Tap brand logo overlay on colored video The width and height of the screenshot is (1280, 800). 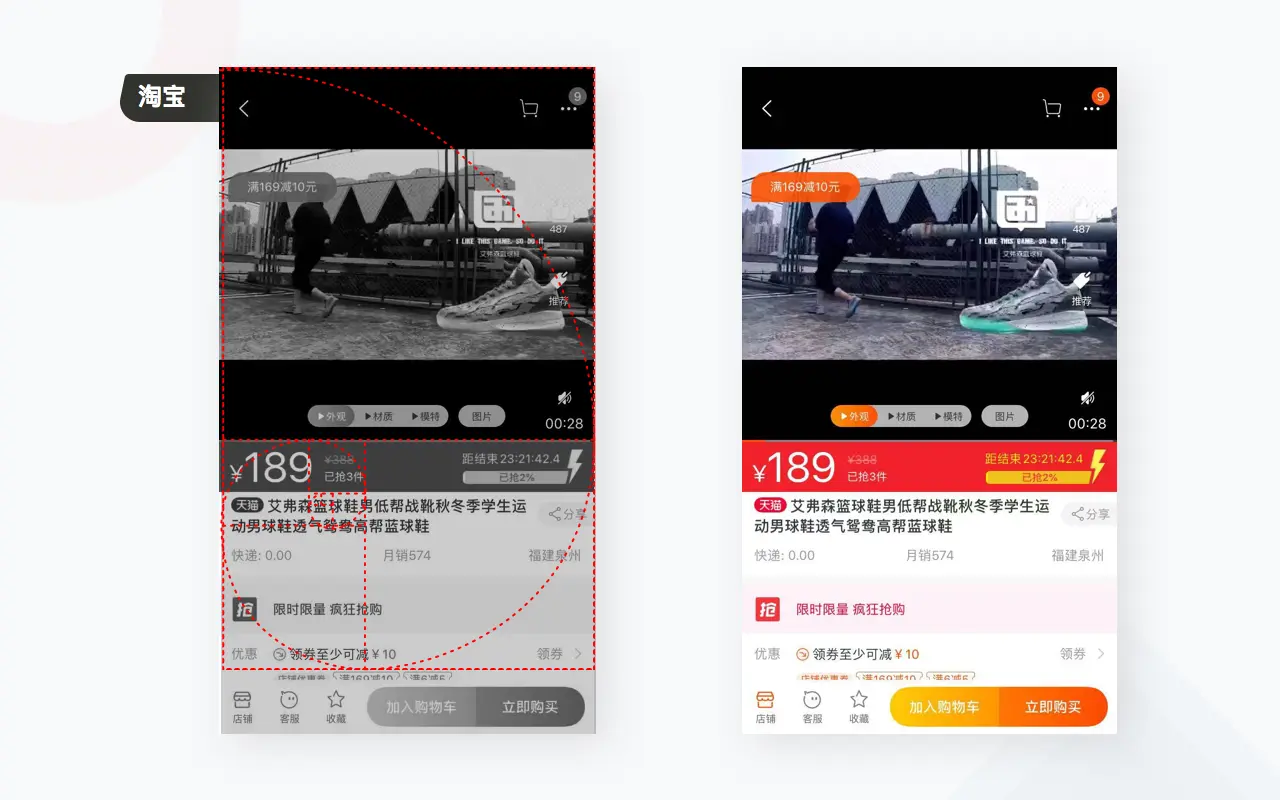(x=1020, y=210)
